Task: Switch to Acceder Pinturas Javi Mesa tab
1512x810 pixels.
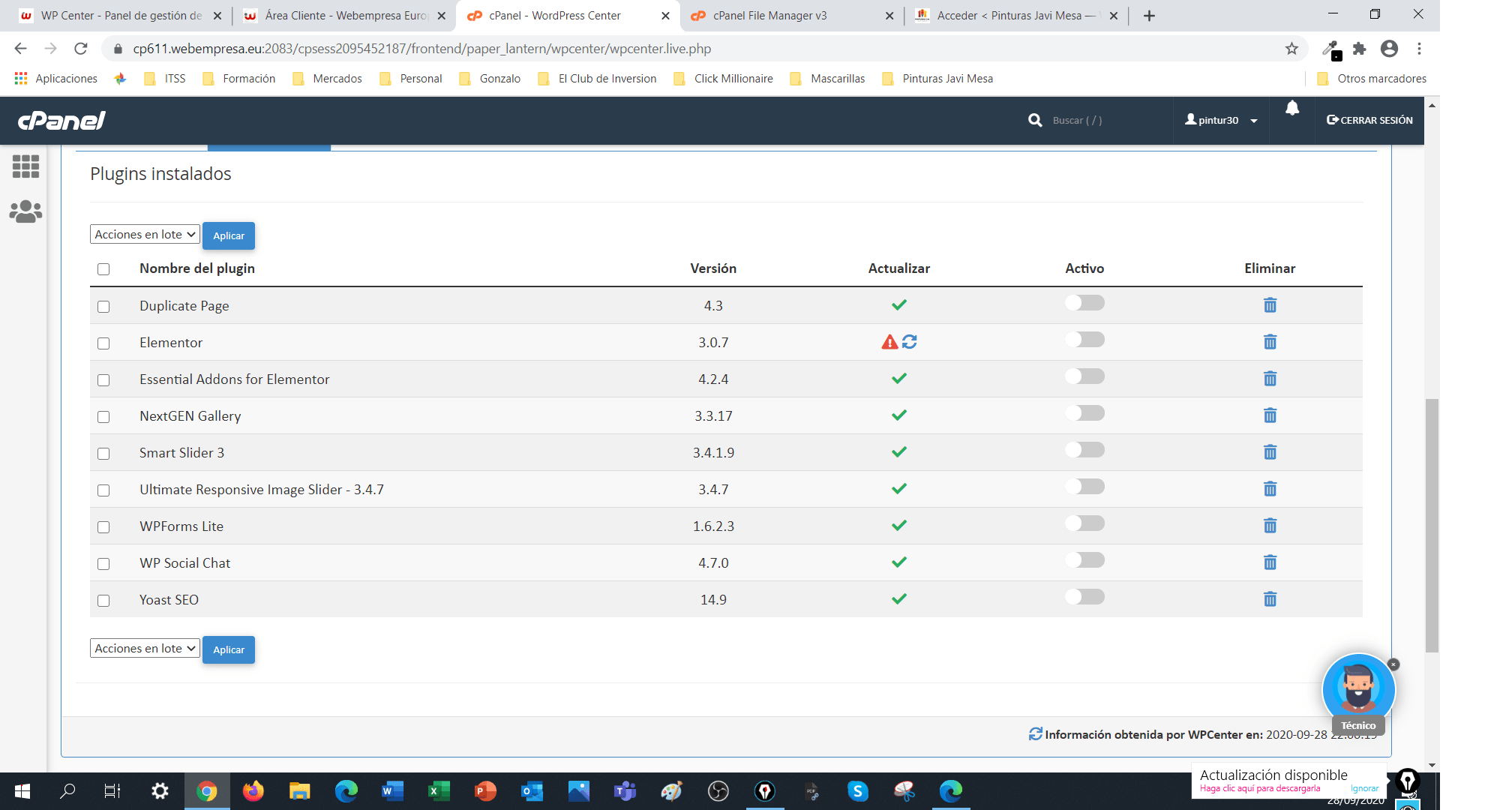Action: click(1016, 16)
